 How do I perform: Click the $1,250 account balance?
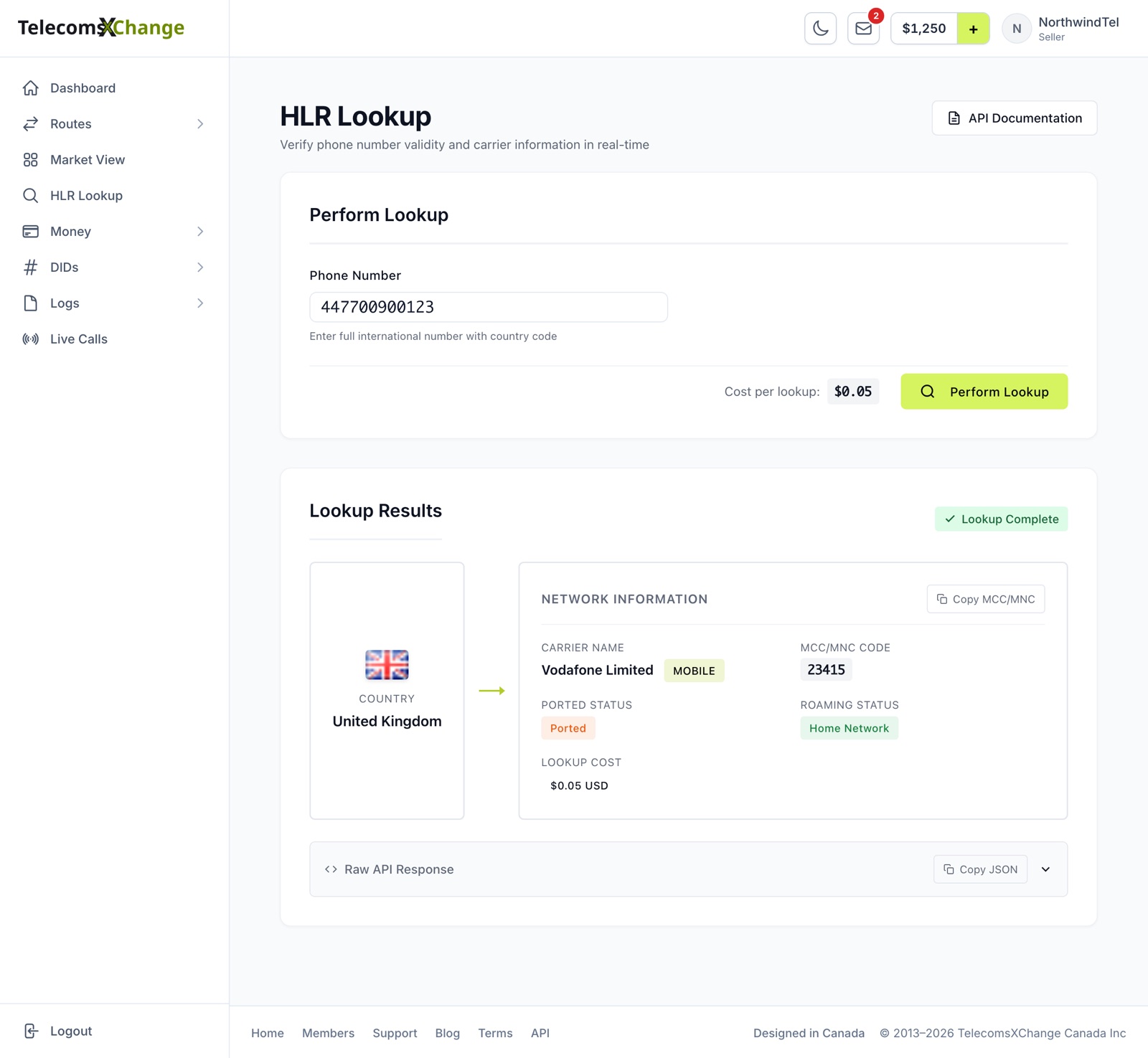(924, 29)
